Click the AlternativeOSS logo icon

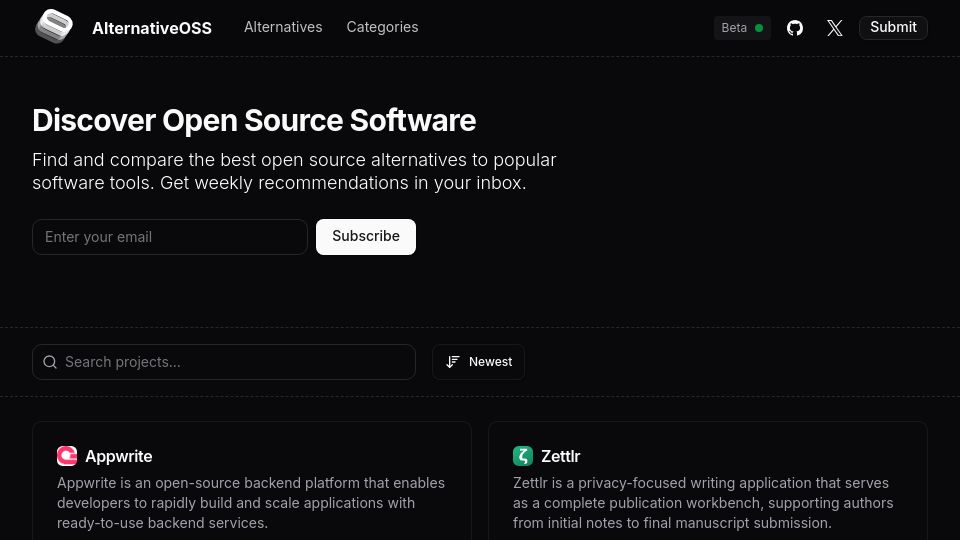54,27
